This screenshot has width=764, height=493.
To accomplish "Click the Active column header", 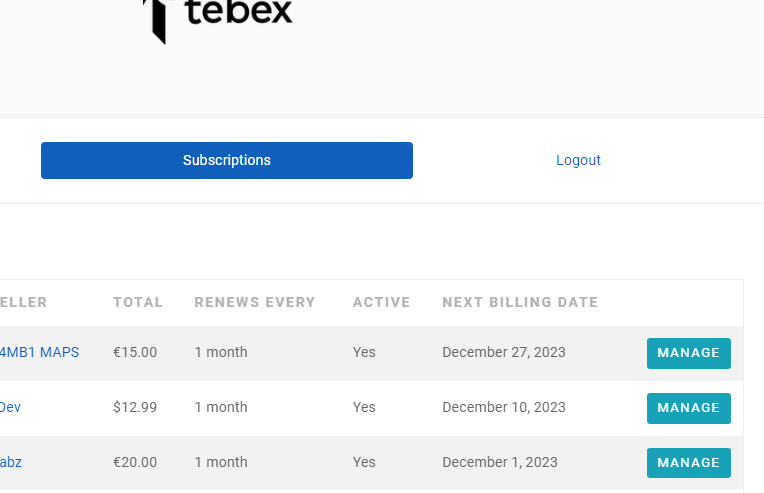I will 381,303.
